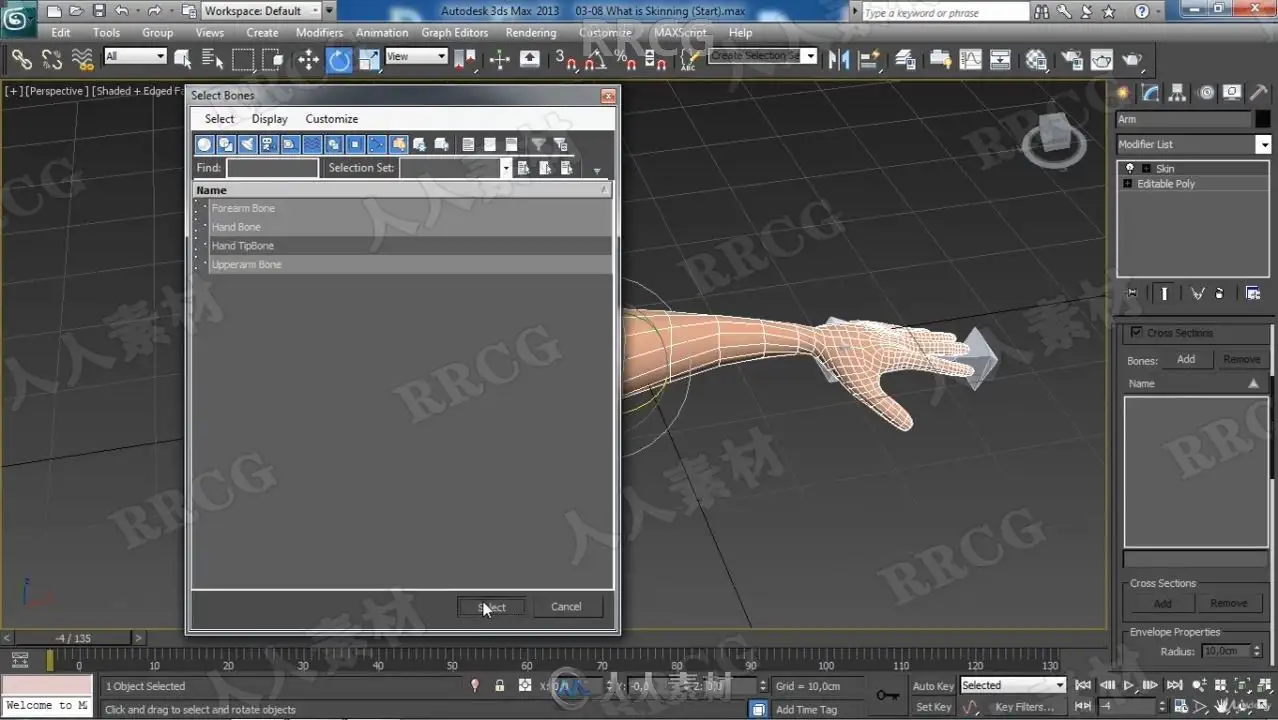
Task: Click the black object color swatch
Action: (1263, 119)
